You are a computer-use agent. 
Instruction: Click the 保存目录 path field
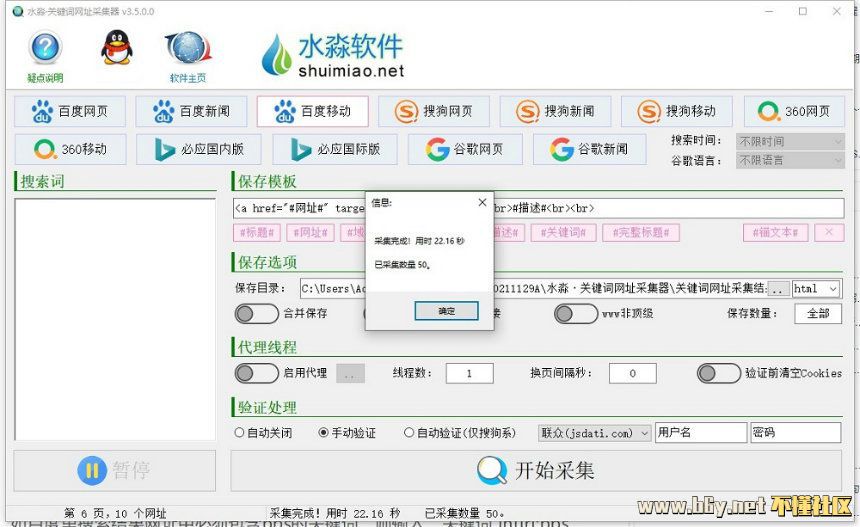(x=533, y=288)
